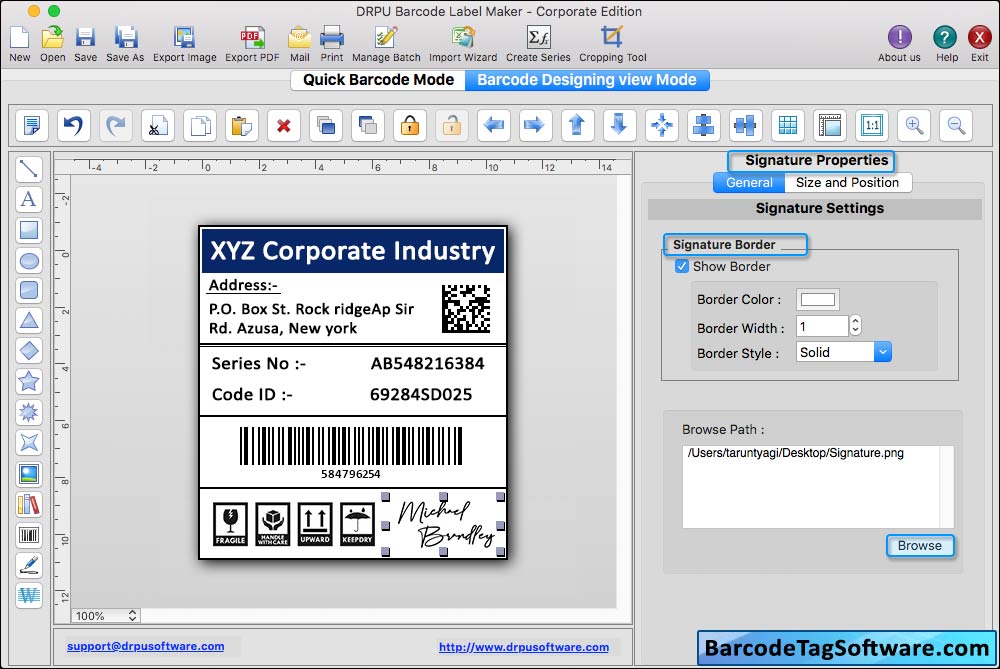Select the General tab

pyautogui.click(x=749, y=182)
